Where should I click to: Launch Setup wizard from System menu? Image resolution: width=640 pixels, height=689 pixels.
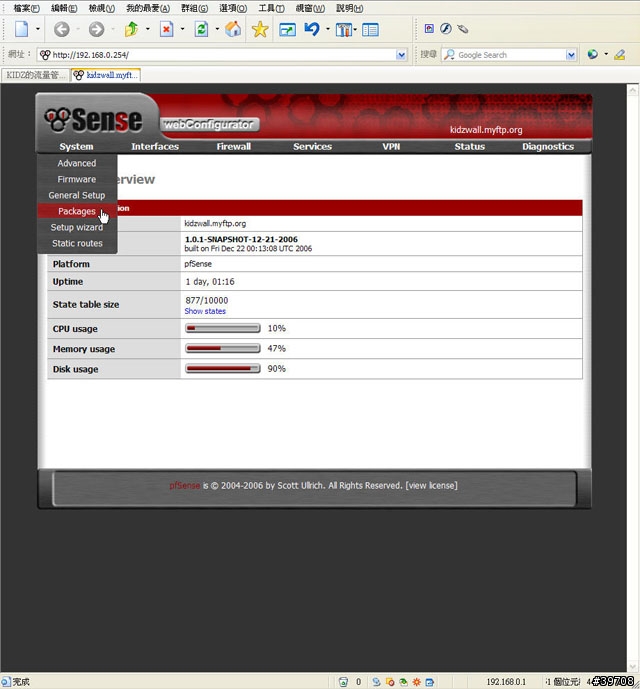(x=77, y=227)
